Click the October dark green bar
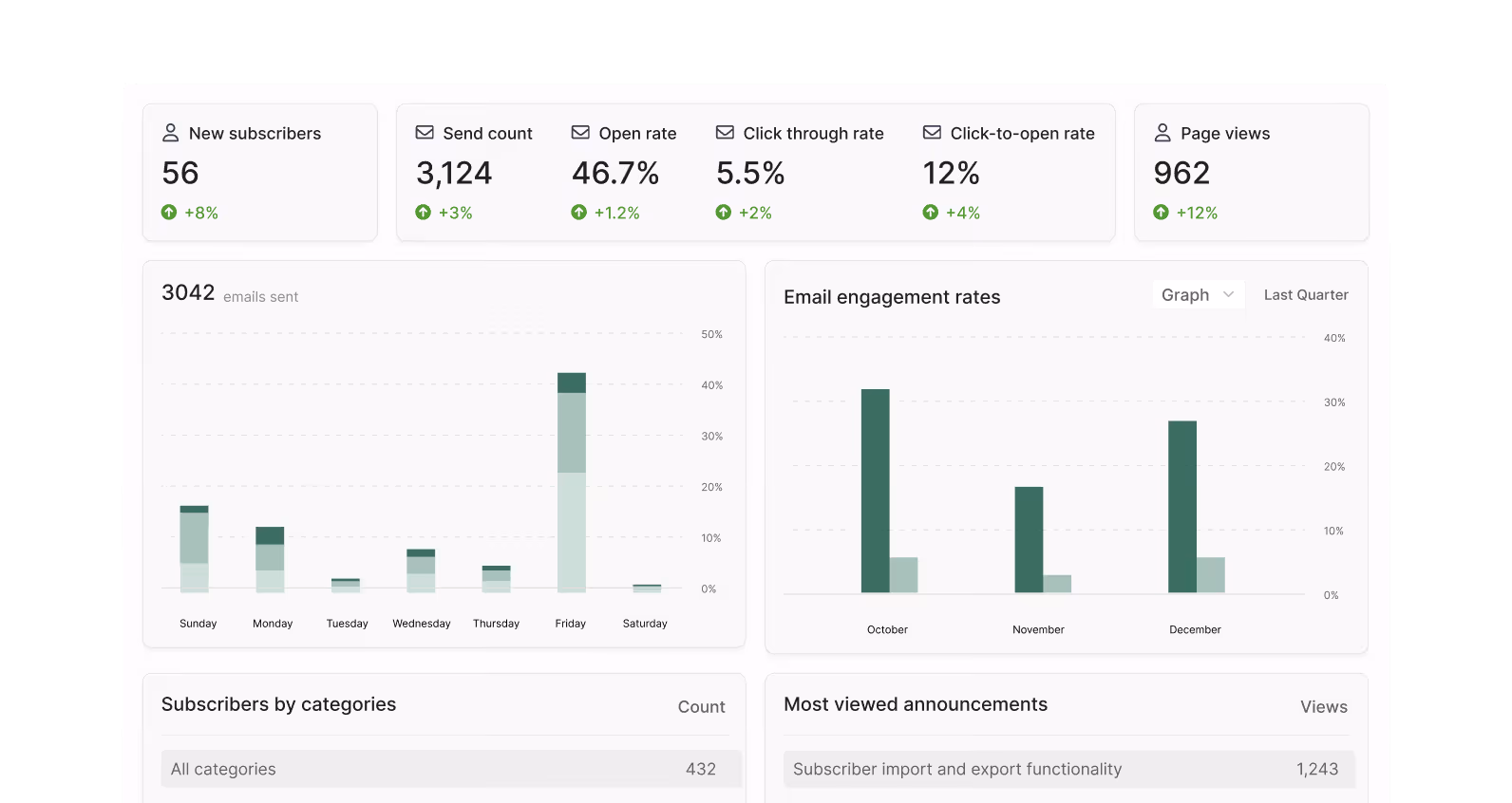The height and width of the screenshot is (803, 1512). 876,491
